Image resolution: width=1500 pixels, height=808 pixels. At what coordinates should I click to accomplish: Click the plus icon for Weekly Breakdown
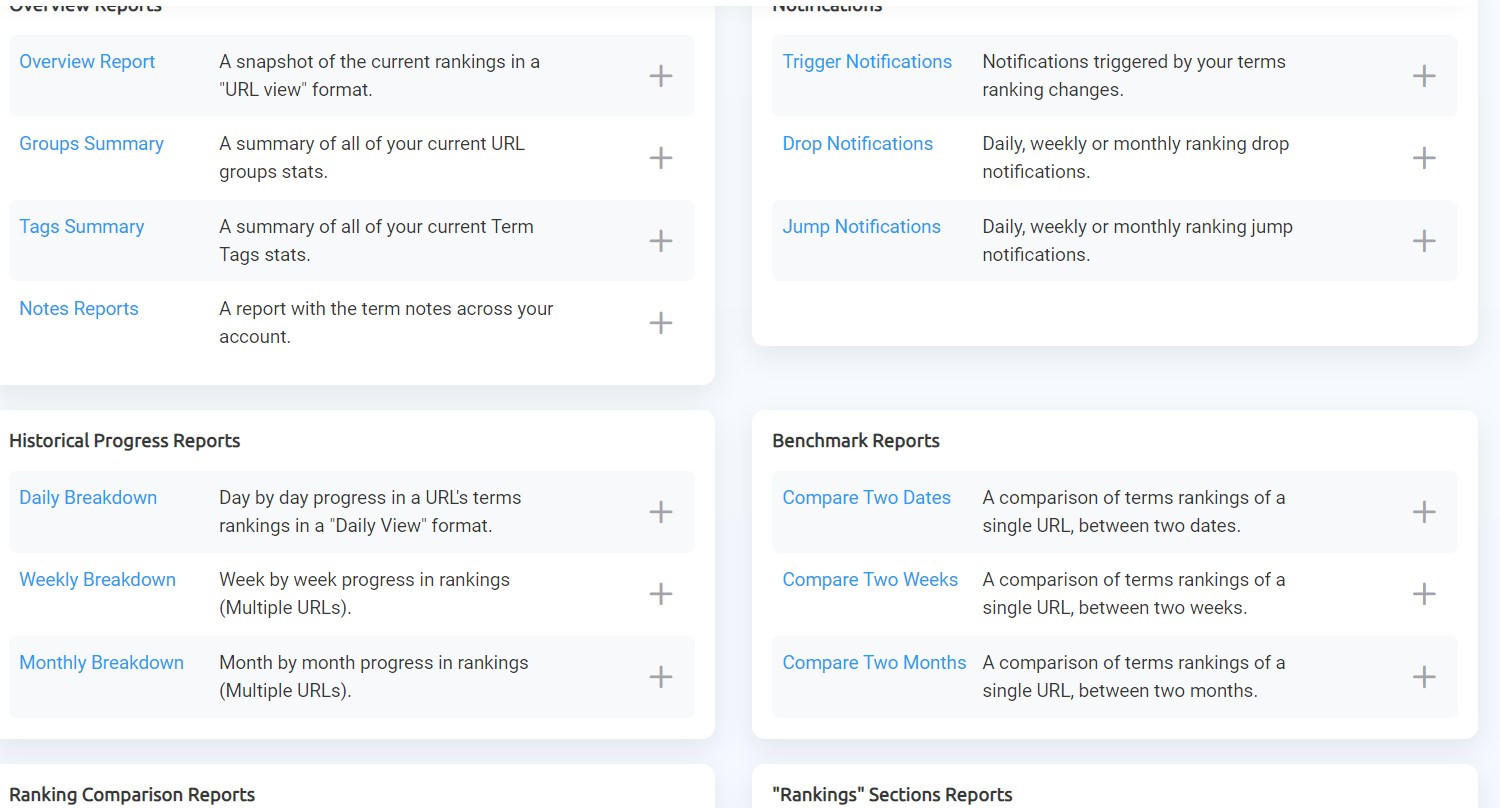661,594
